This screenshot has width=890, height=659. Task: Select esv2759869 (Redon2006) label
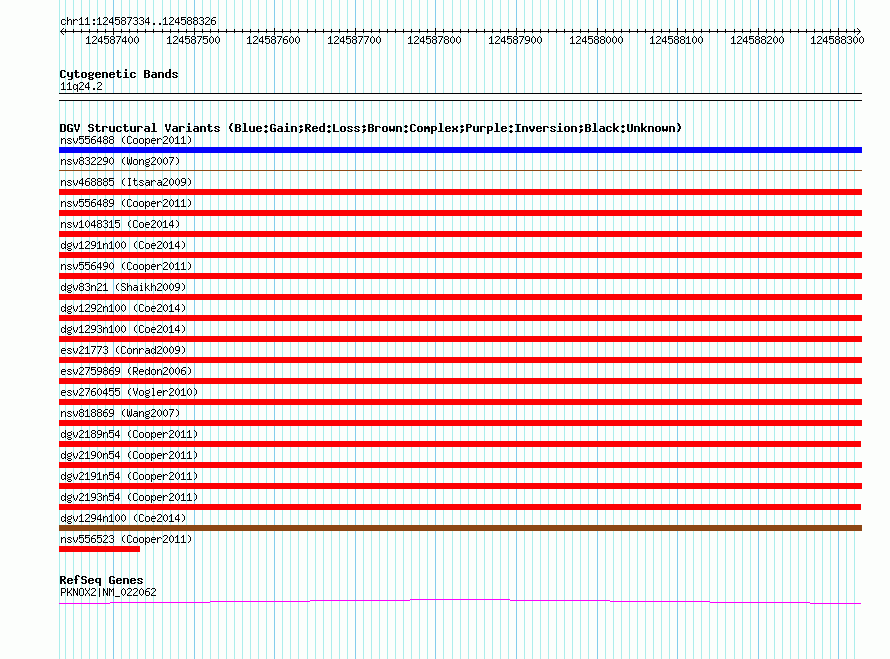click(x=126, y=371)
